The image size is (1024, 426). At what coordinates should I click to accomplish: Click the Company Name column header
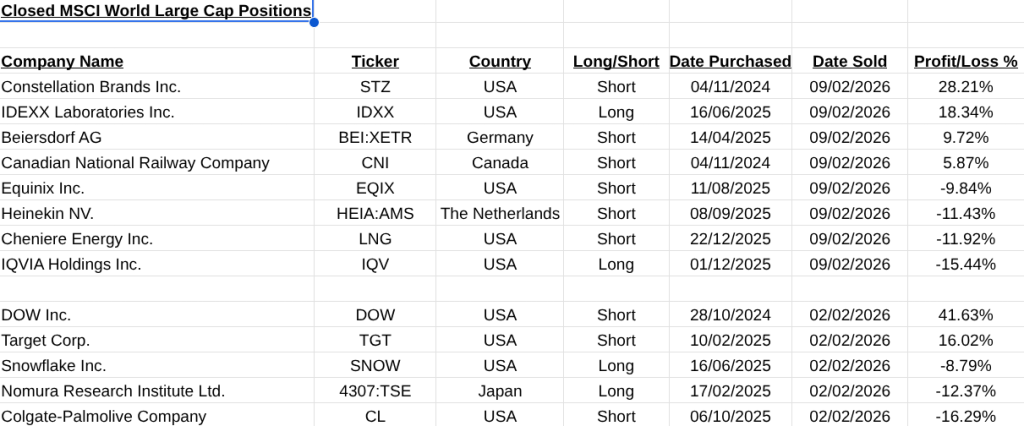(x=63, y=61)
